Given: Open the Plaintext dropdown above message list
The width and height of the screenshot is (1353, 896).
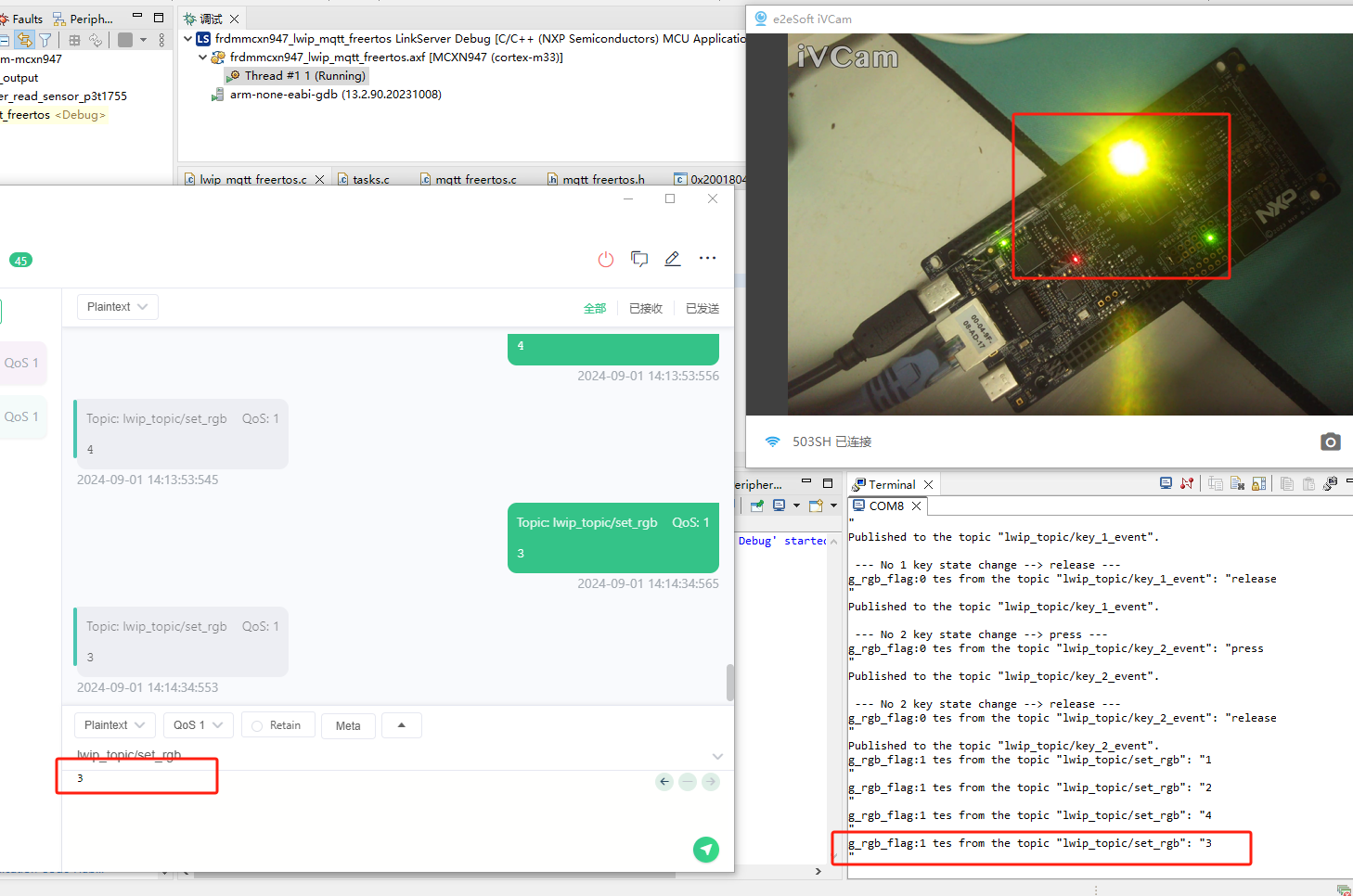Looking at the screenshot, I should 117,307.
